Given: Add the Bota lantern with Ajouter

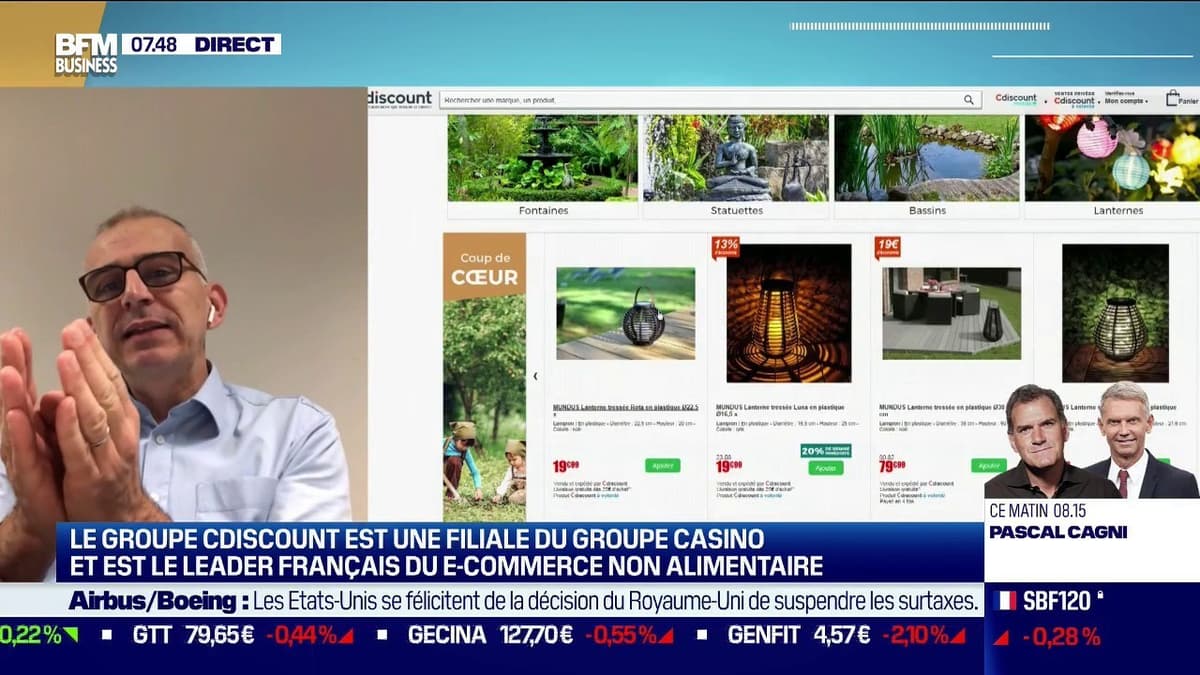Looking at the screenshot, I should click(662, 465).
